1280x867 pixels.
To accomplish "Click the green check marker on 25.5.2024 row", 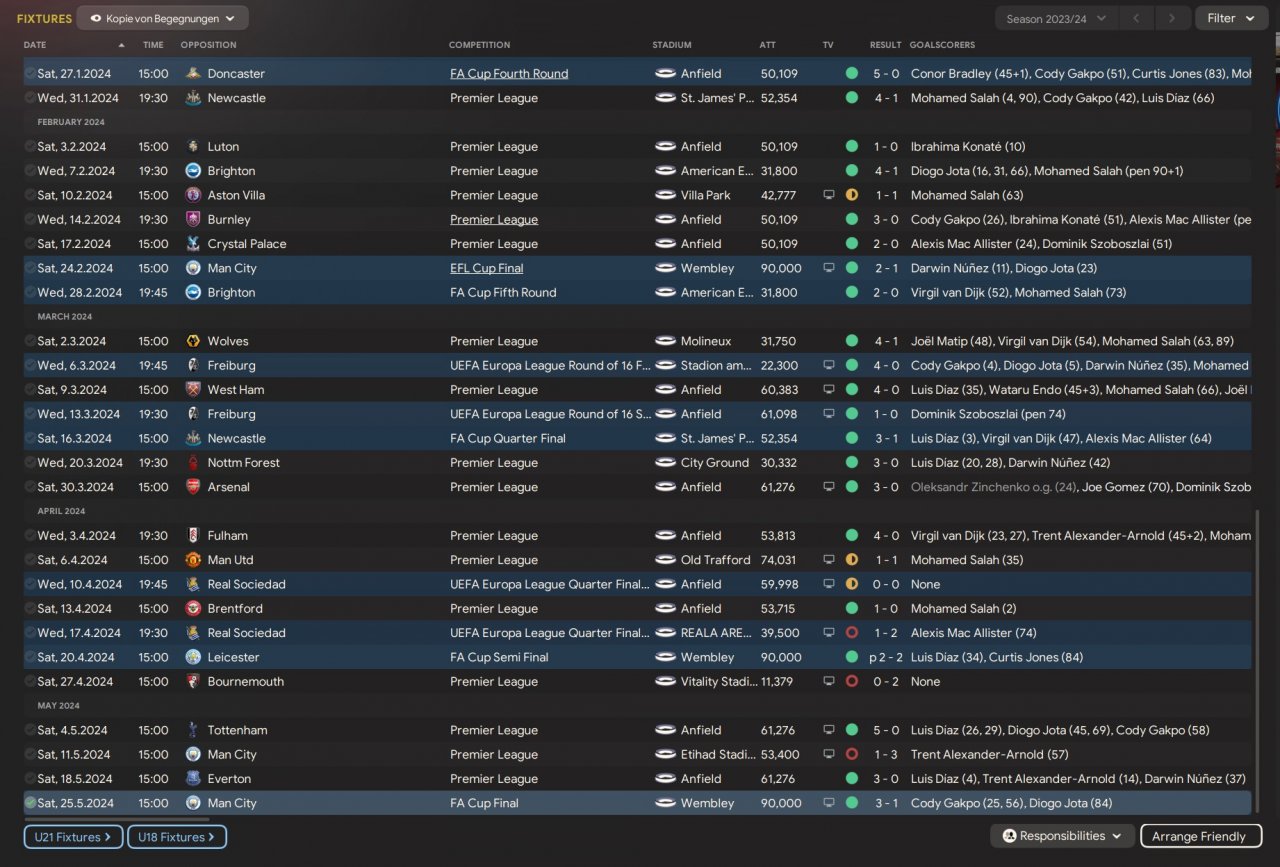I will point(30,803).
